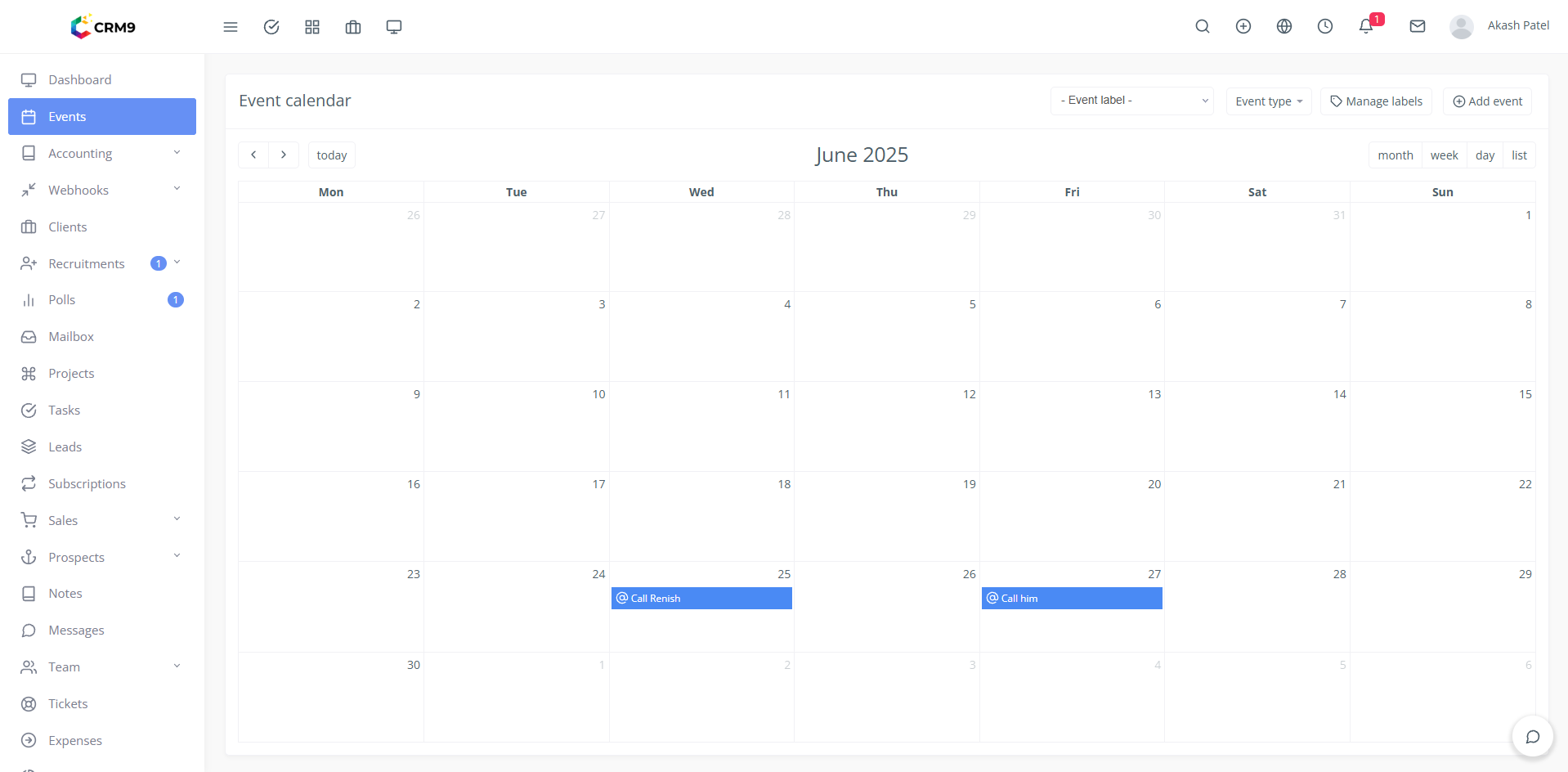Open the tasks checkmark shortcut icon
1568x772 pixels.
tap(271, 27)
